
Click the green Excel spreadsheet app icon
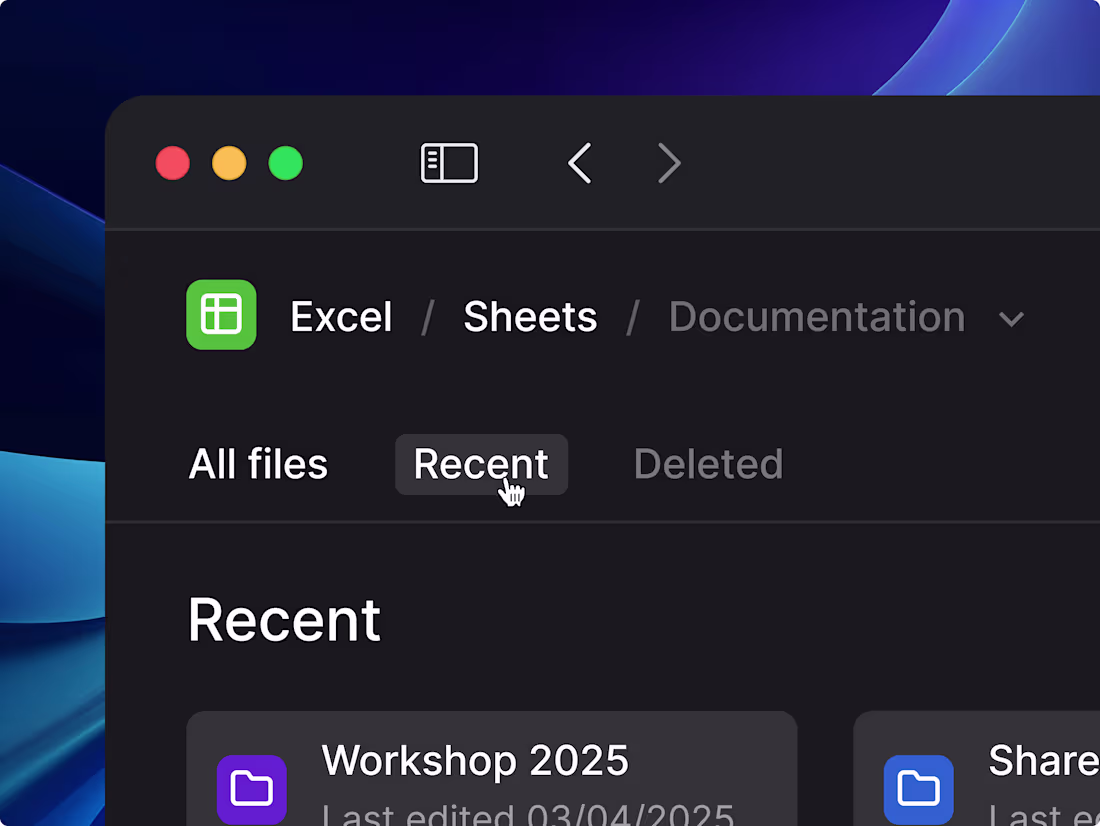[221, 314]
